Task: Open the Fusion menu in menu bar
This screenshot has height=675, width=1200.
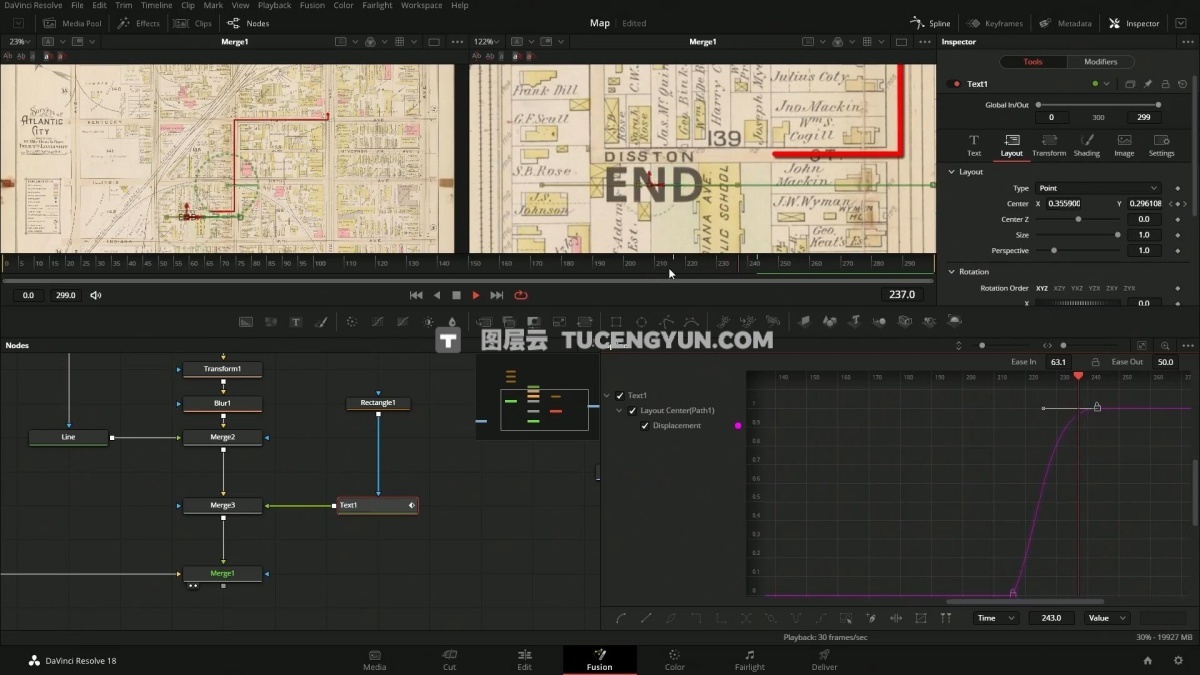Action: (x=312, y=5)
